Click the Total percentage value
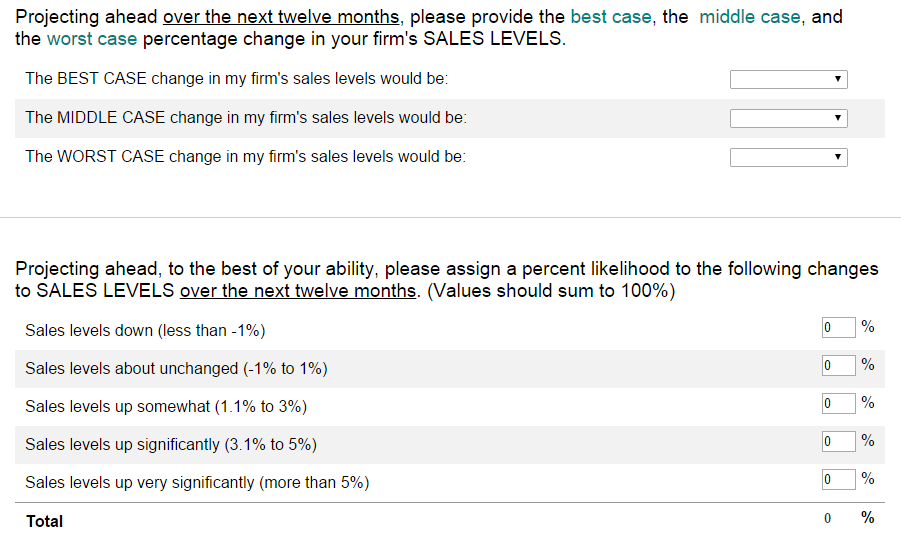 [827, 519]
